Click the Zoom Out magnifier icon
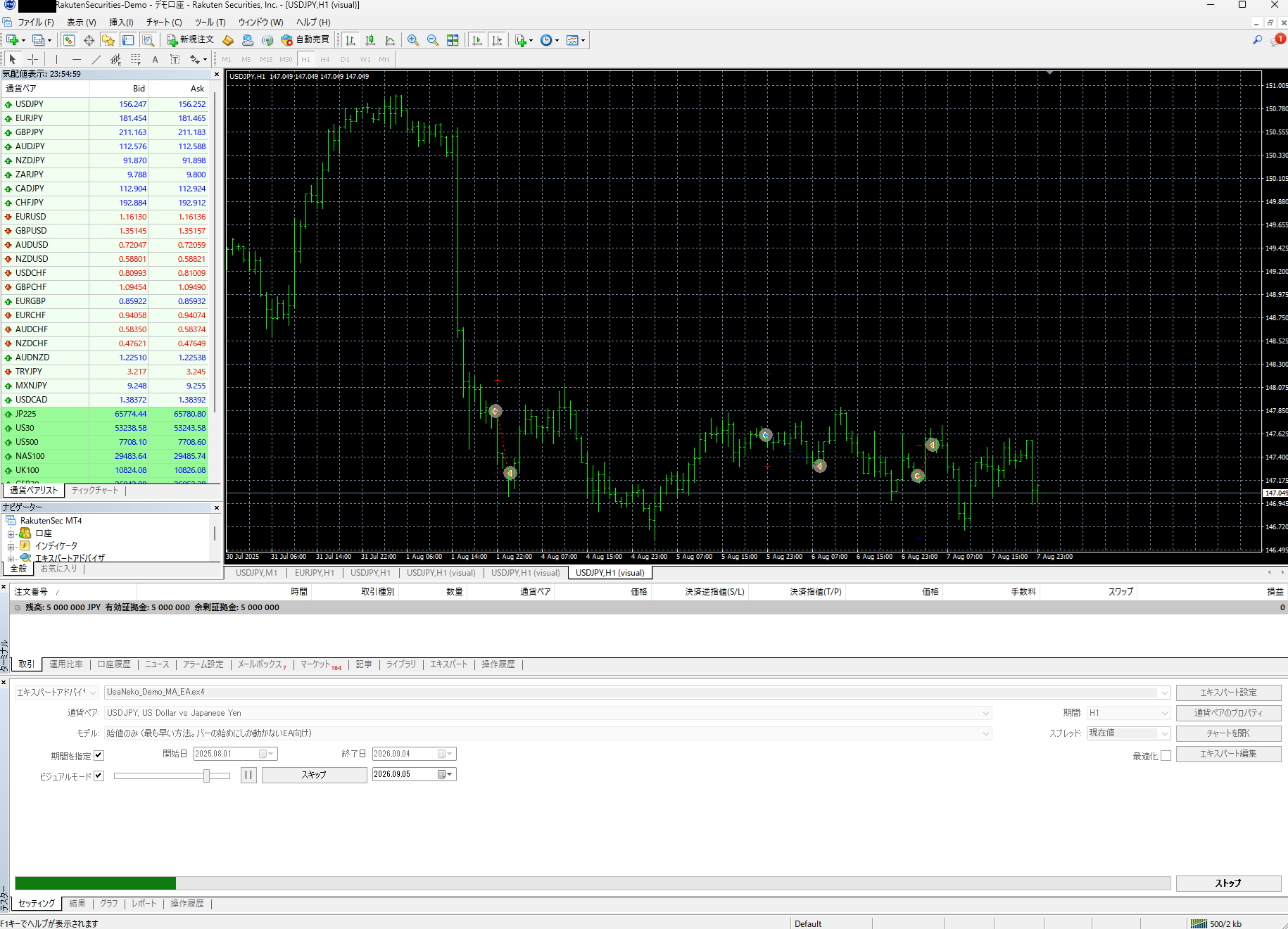 click(x=433, y=40)
